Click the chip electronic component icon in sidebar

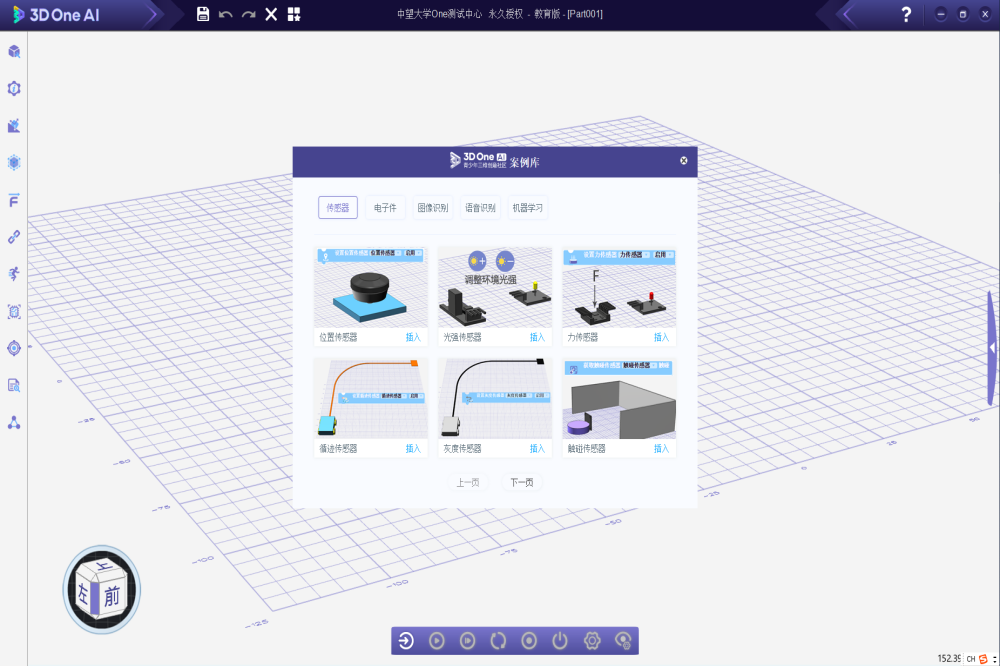[x=14, y=311]
